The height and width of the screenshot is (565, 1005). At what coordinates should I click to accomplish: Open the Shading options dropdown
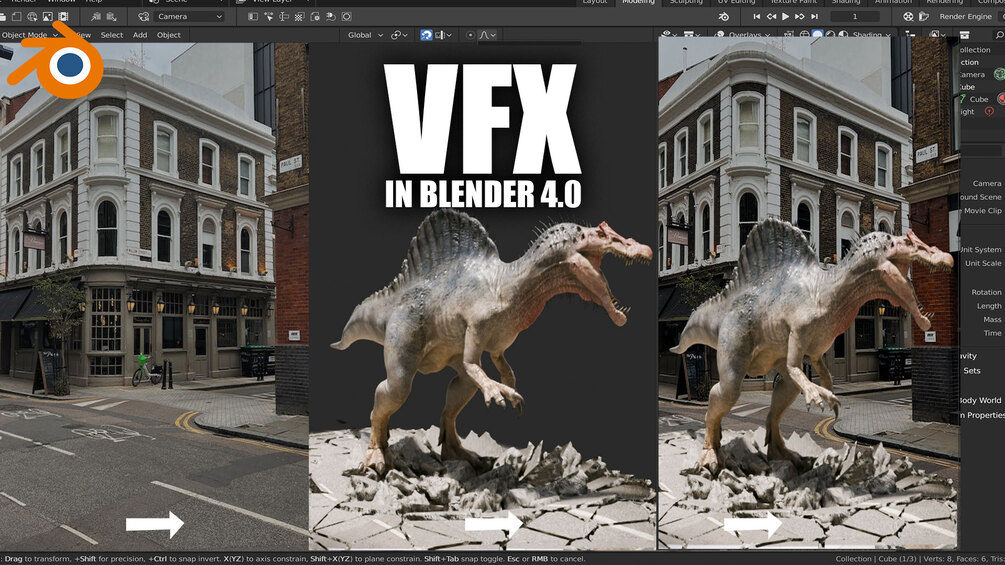click(871, 35)
